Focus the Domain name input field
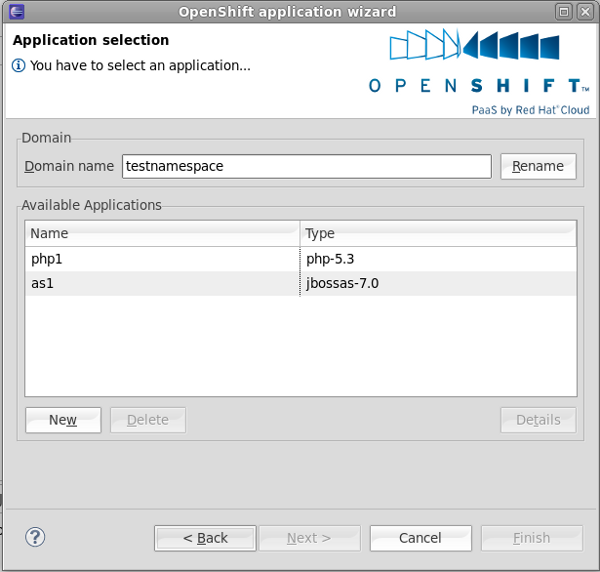The width and height of the screenshot is (600, 572). point(307,166)
